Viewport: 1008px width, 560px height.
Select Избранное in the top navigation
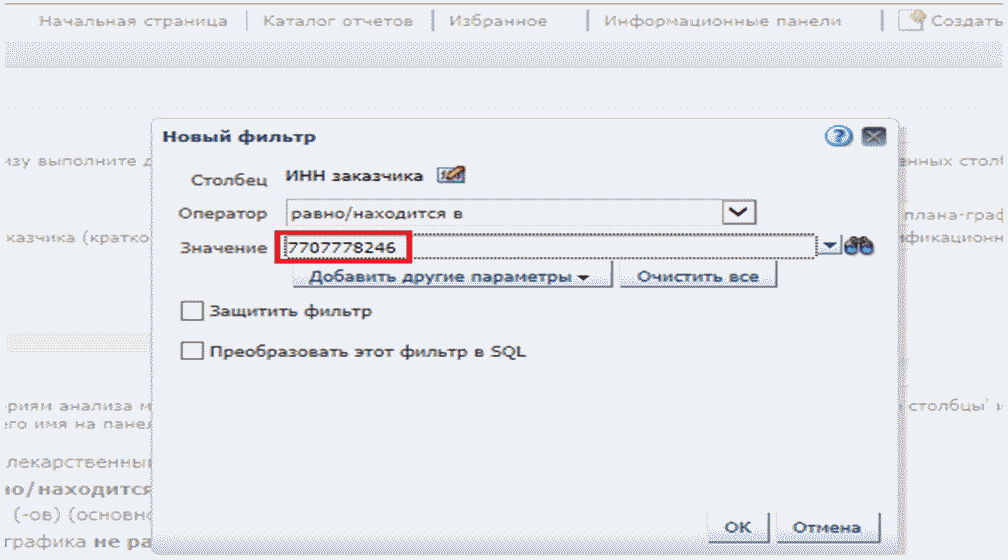[x=498, y=21]
